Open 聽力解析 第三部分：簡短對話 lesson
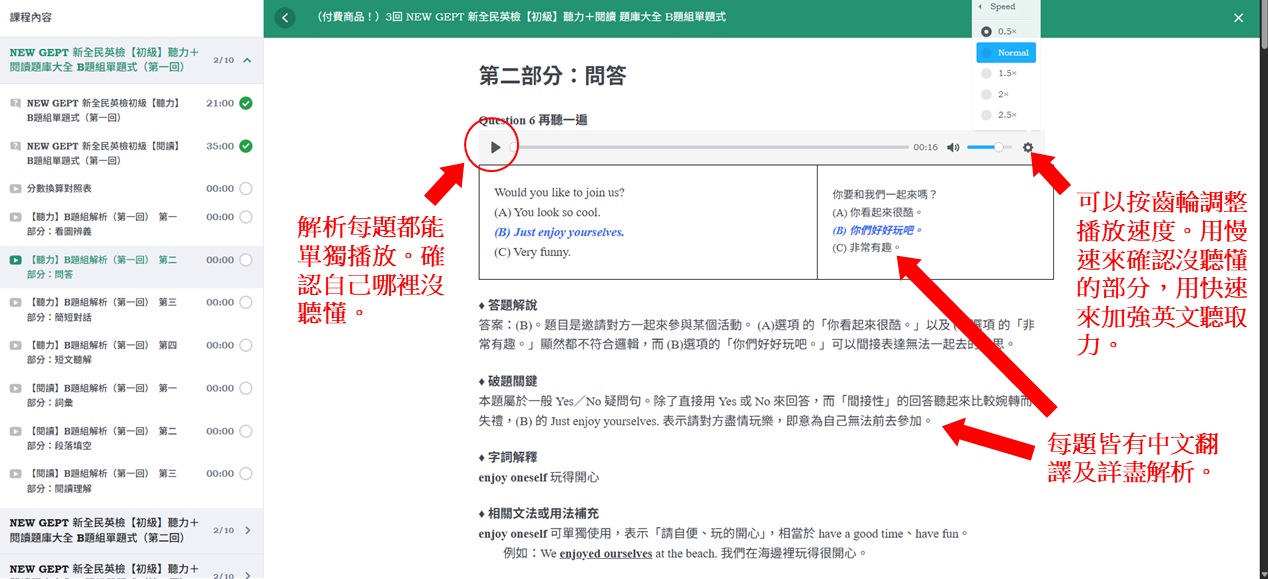Viewport: 1268px width, 579px height. coord(102,308)
